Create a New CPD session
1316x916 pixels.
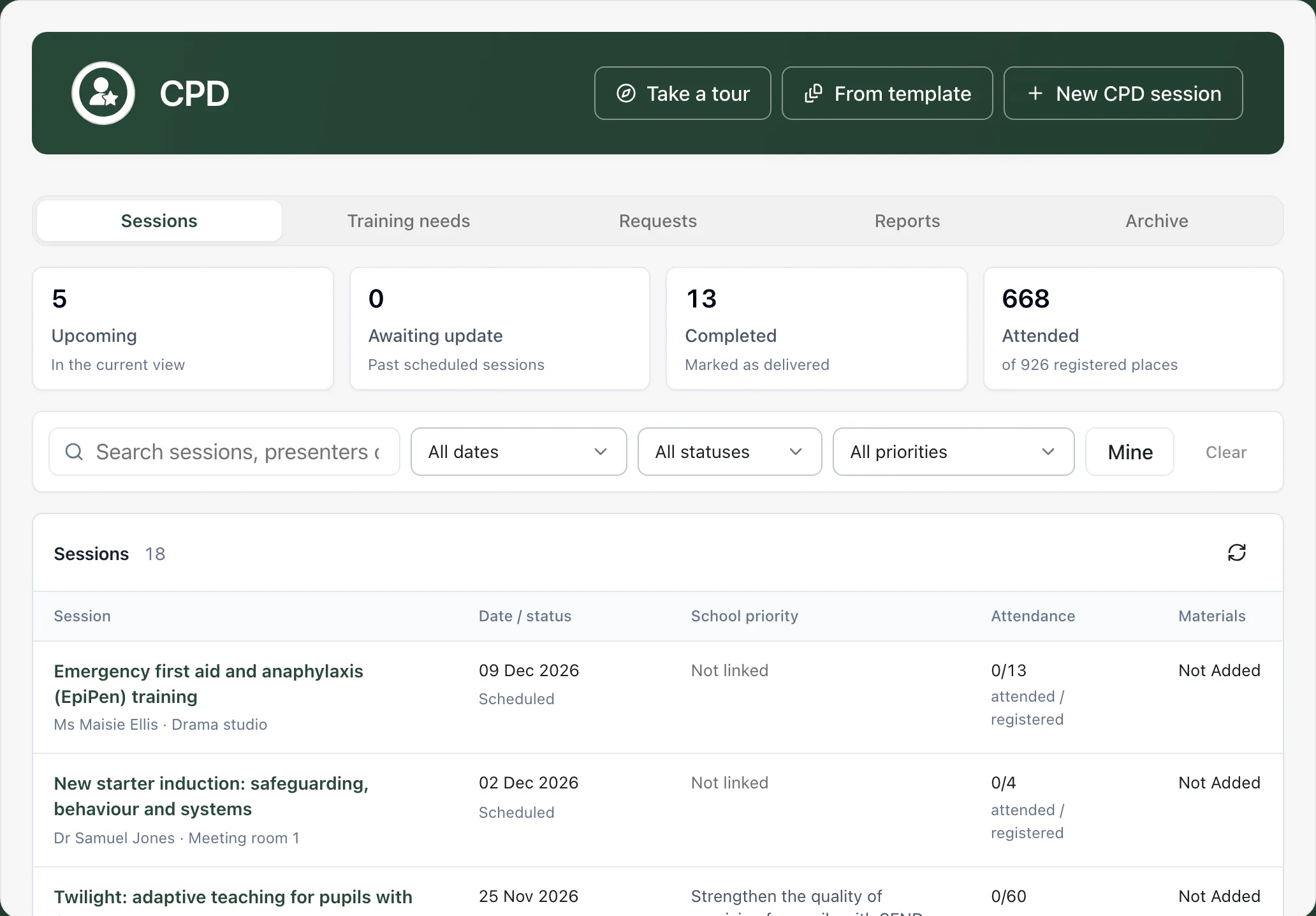[1123, 93]
